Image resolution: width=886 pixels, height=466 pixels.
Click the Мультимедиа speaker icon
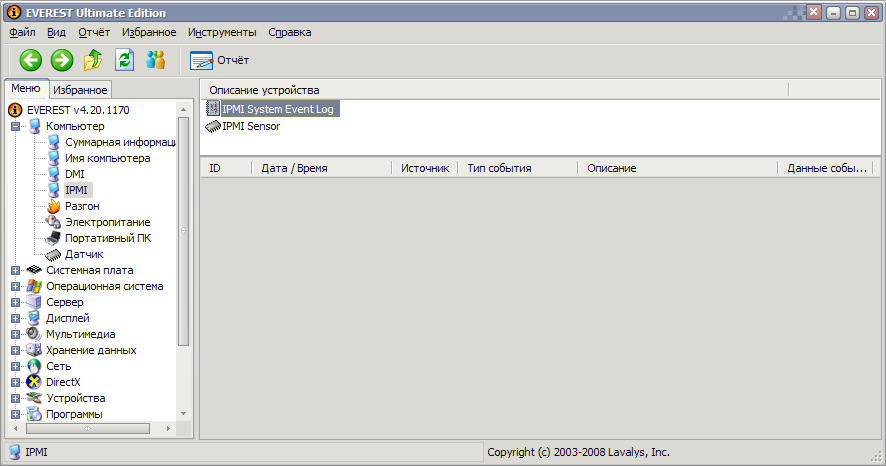[x=34, y=334]
